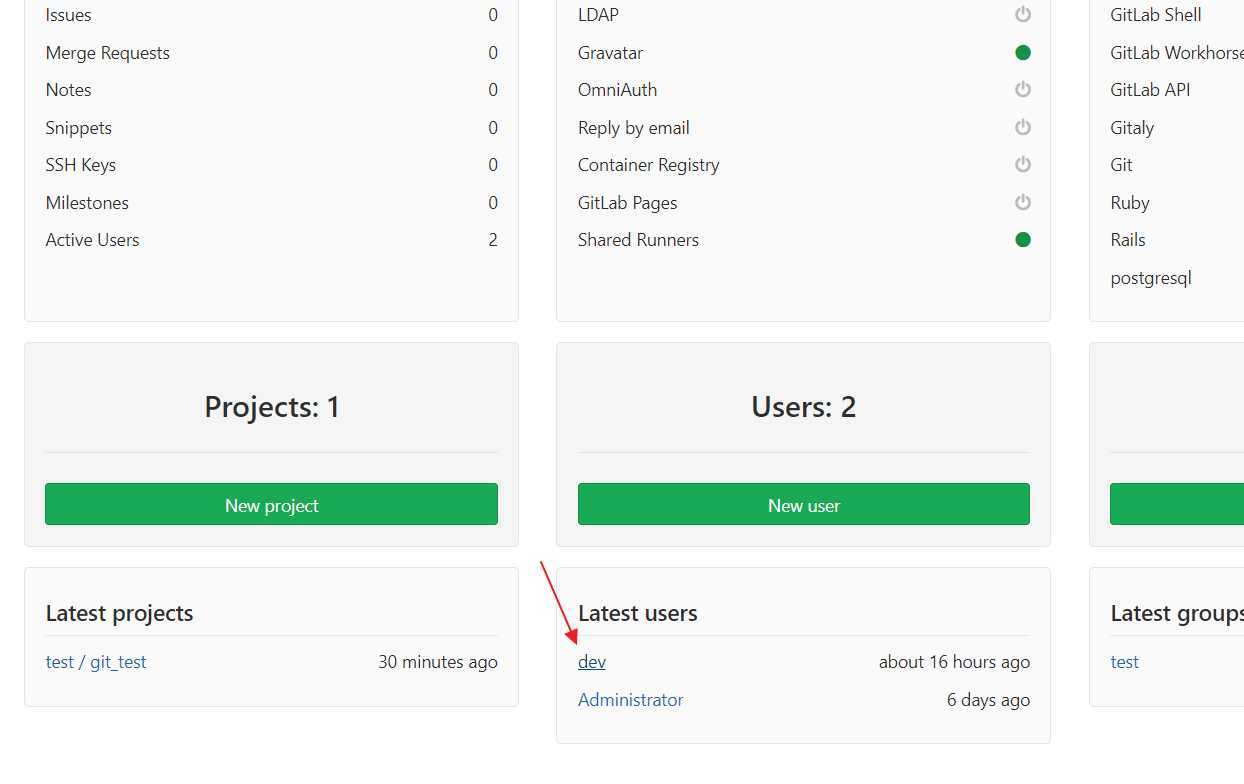Open the test / git_test project link
The image size is (1244, 784).
[96, 662]
